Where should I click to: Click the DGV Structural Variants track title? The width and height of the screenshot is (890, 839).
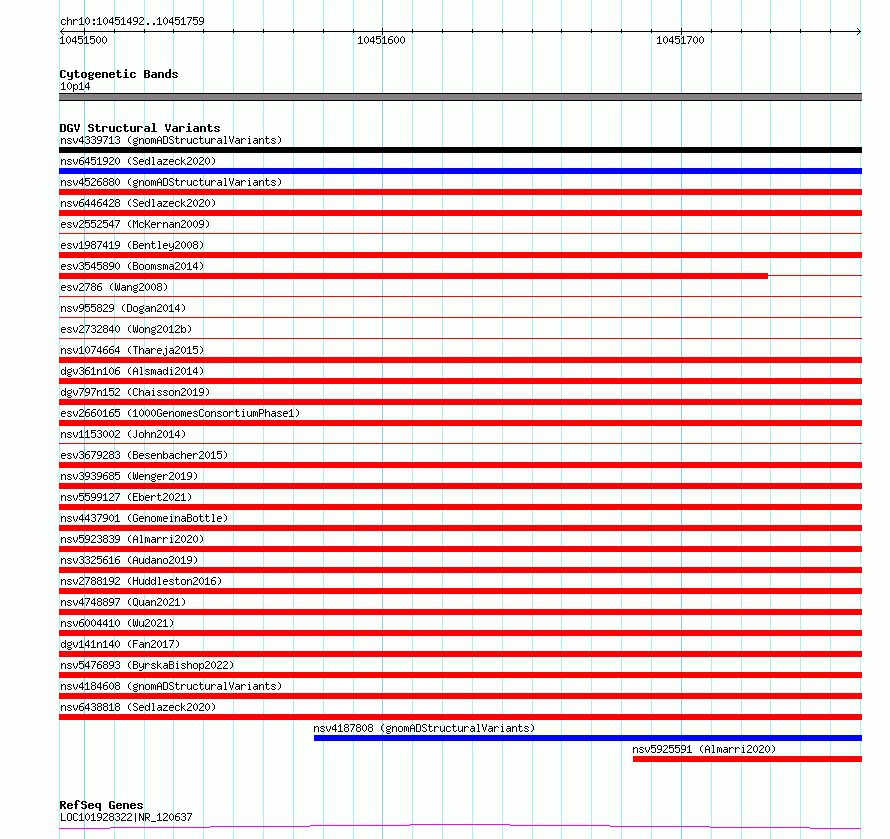point(140,128)
